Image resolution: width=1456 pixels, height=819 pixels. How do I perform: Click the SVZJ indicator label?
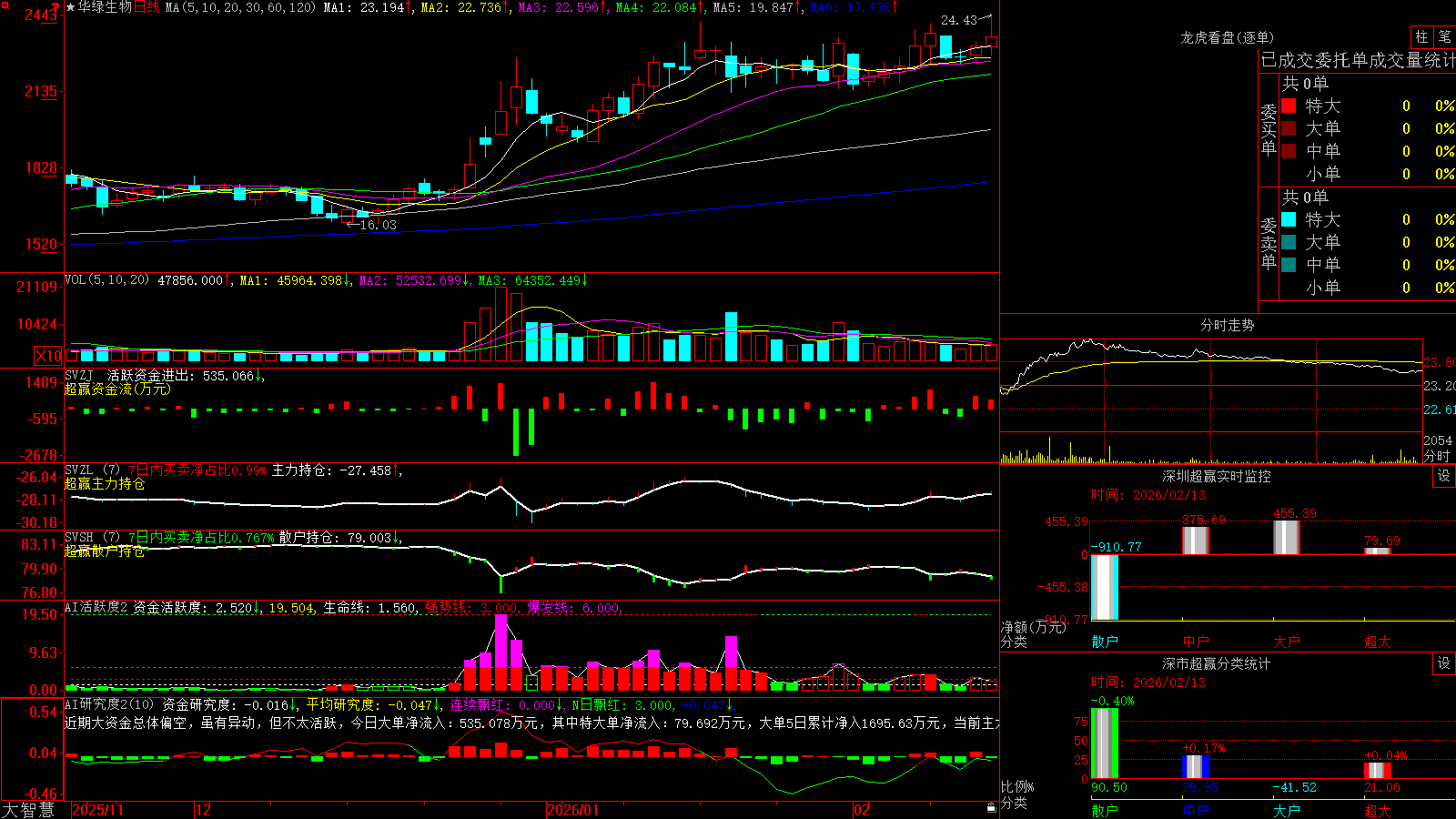tap(78, 375)
